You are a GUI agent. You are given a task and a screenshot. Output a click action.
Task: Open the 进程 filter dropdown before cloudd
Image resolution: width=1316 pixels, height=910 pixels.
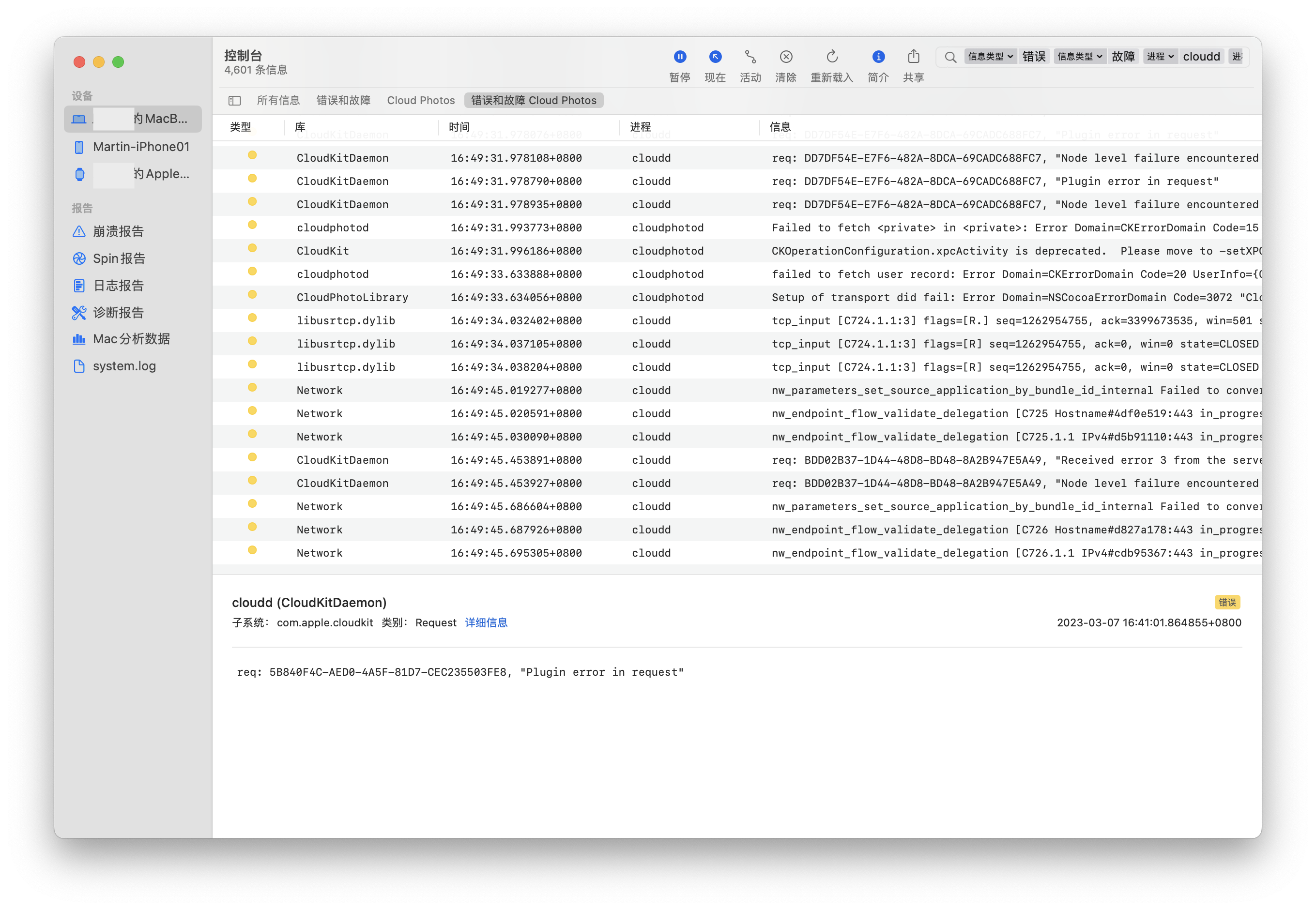point(1160,57)
